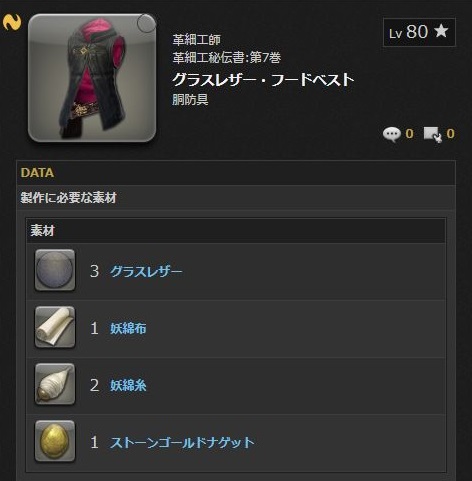The image size is (472, 481).
Task: Follow the 妖綿糸 material link
Action: pos(128,386)
